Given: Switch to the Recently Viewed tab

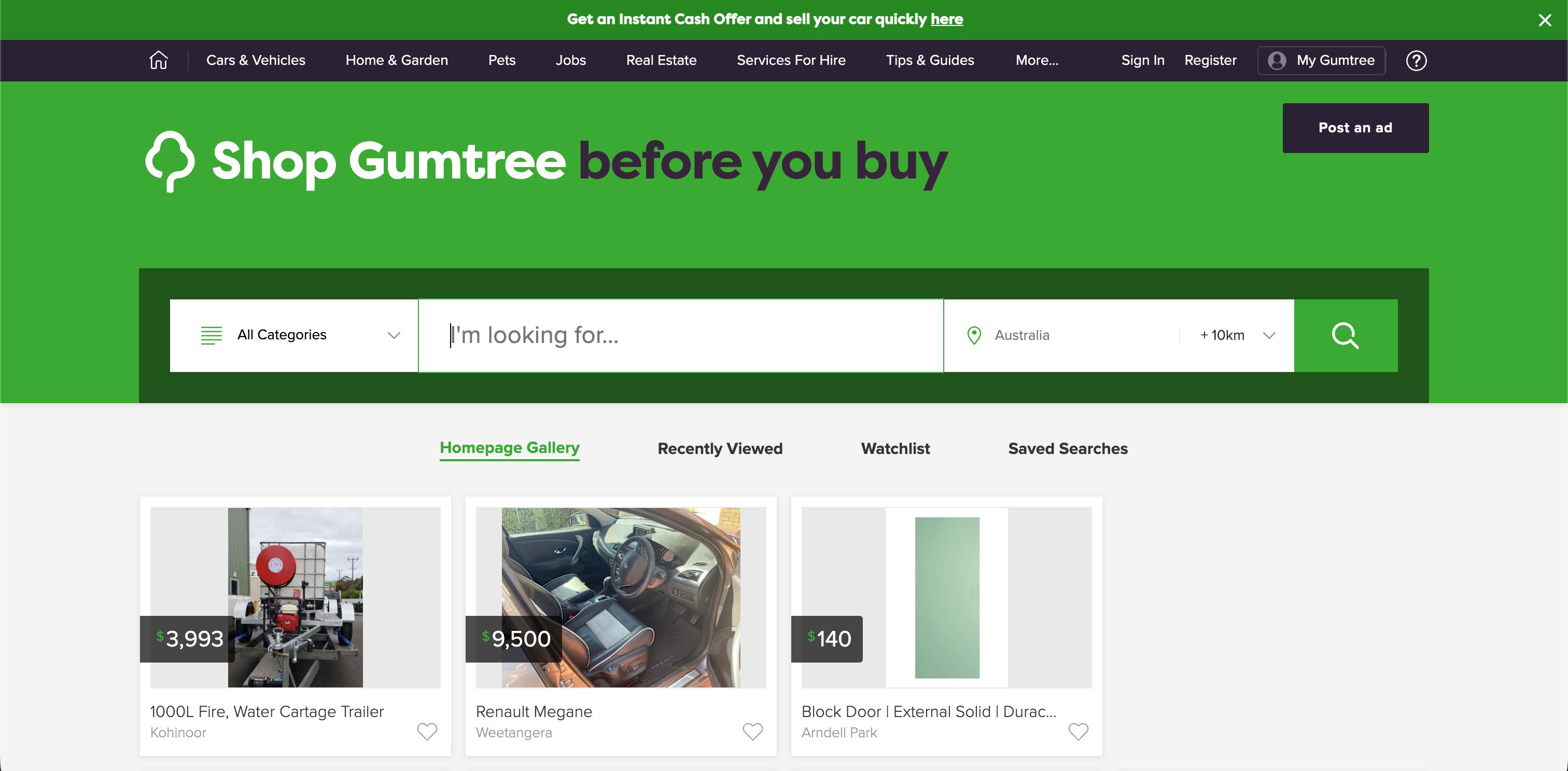Looking at the screenshot, I should pyautogui.click(x=720, y=449).
